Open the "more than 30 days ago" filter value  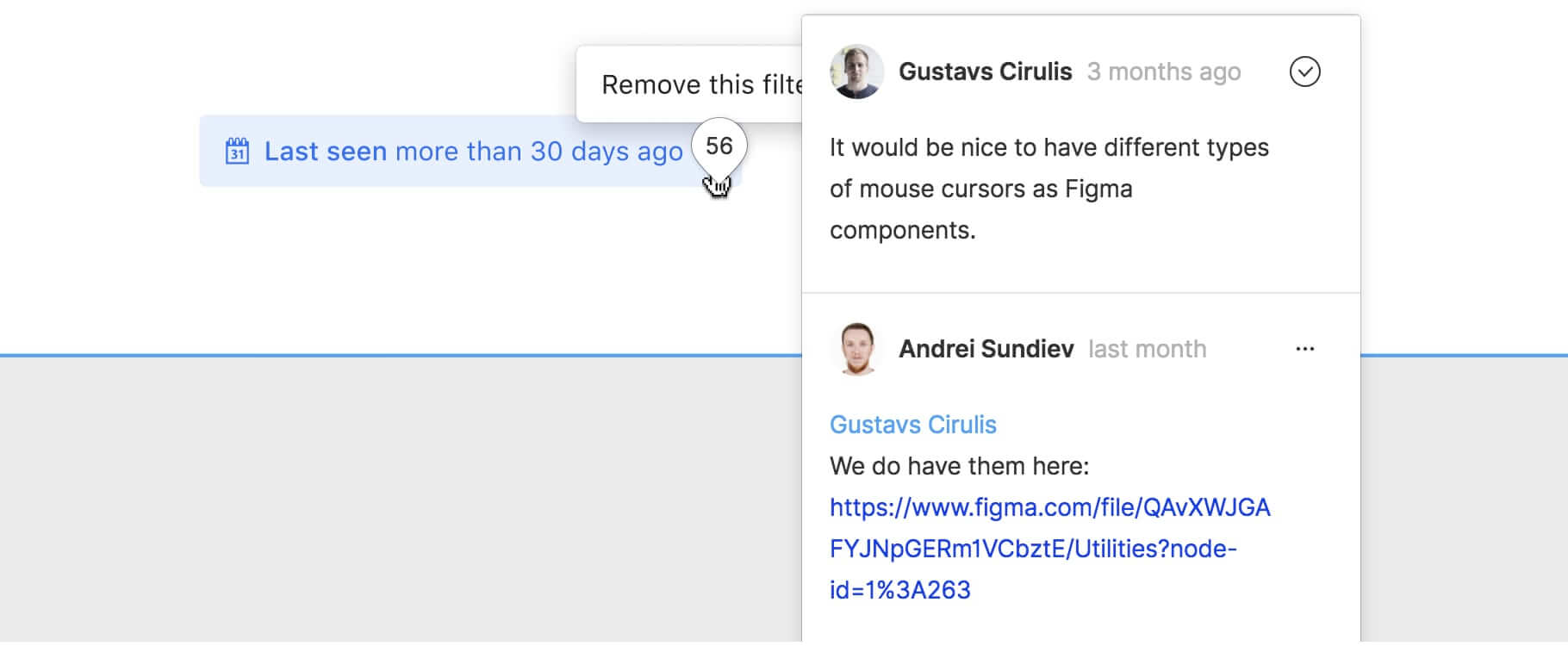[x=538, y=152]
